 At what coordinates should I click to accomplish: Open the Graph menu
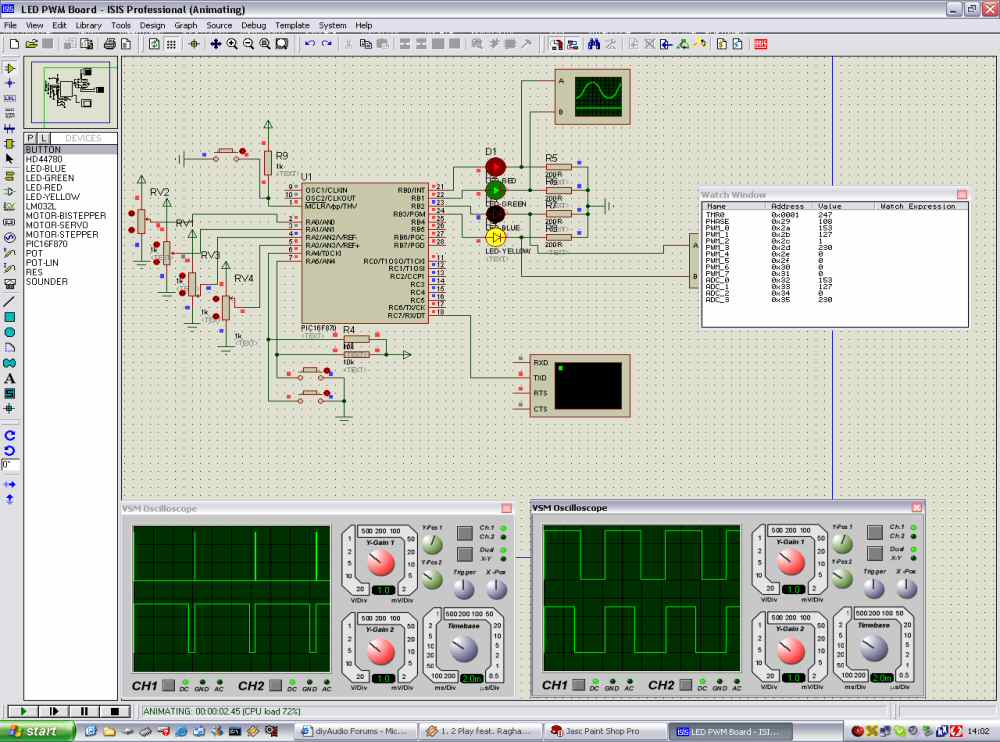pyautogui.click(x=186, y=26)
